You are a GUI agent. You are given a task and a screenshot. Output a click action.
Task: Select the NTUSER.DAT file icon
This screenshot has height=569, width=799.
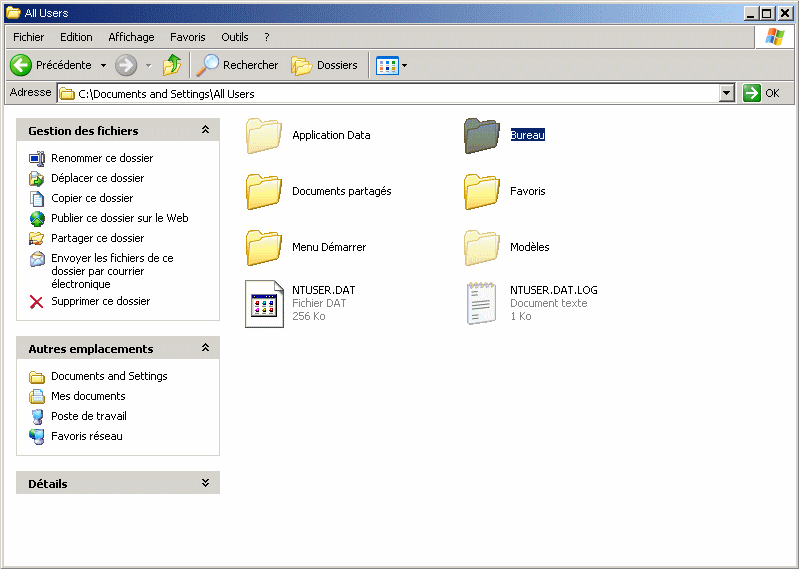pyautogui.click(x=264, y=304)
